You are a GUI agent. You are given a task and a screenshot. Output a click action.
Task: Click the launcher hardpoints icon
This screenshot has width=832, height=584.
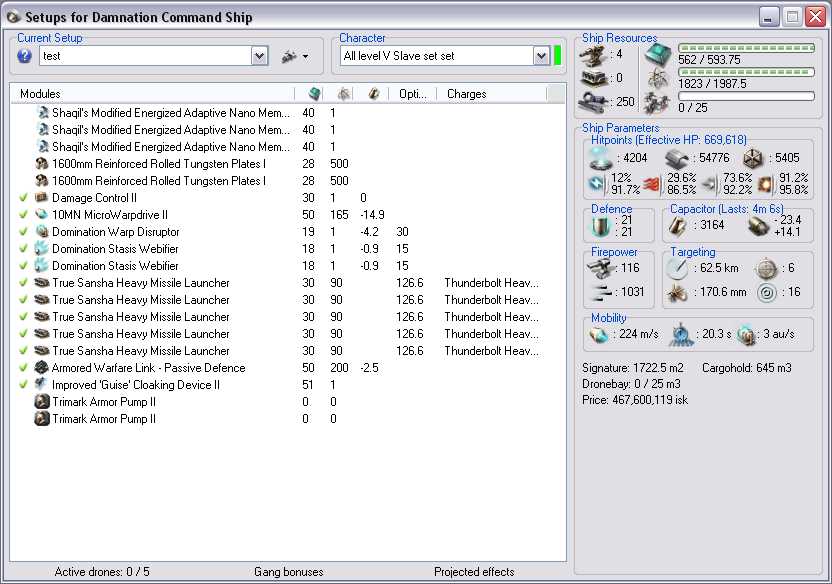click(x=593, y=79)
